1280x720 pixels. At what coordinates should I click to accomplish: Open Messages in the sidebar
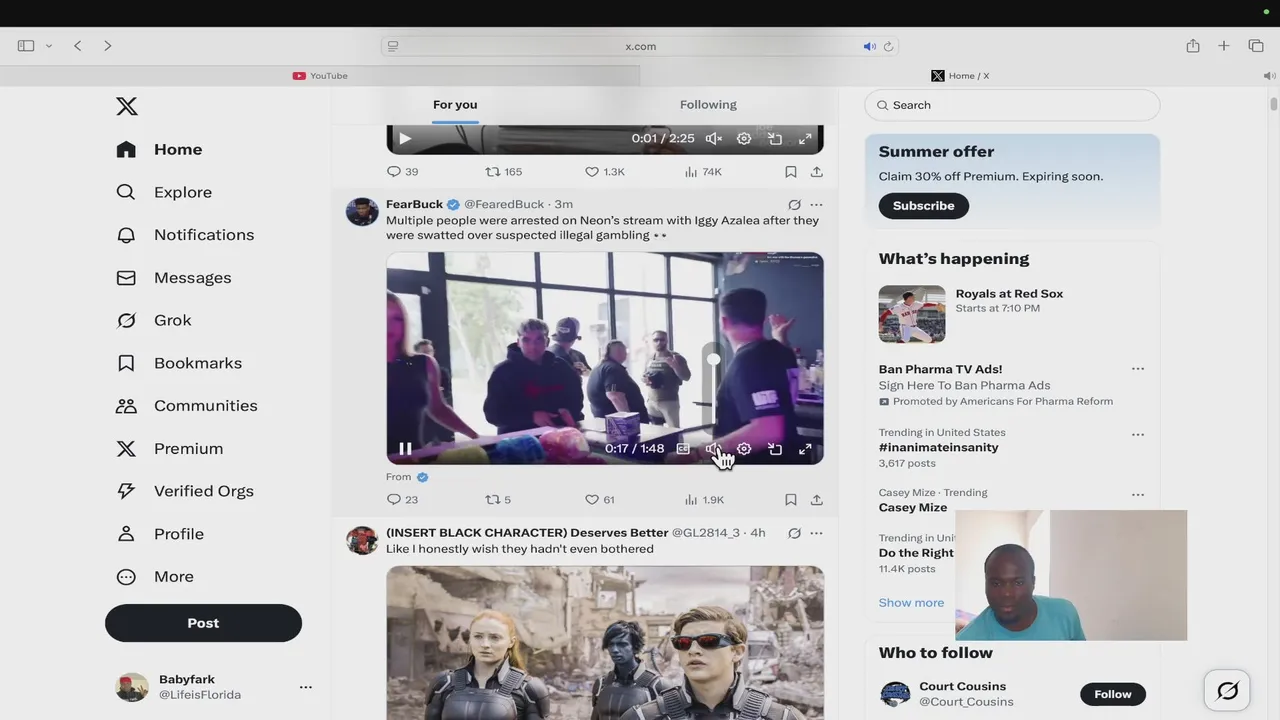click(x=173, y=277)
